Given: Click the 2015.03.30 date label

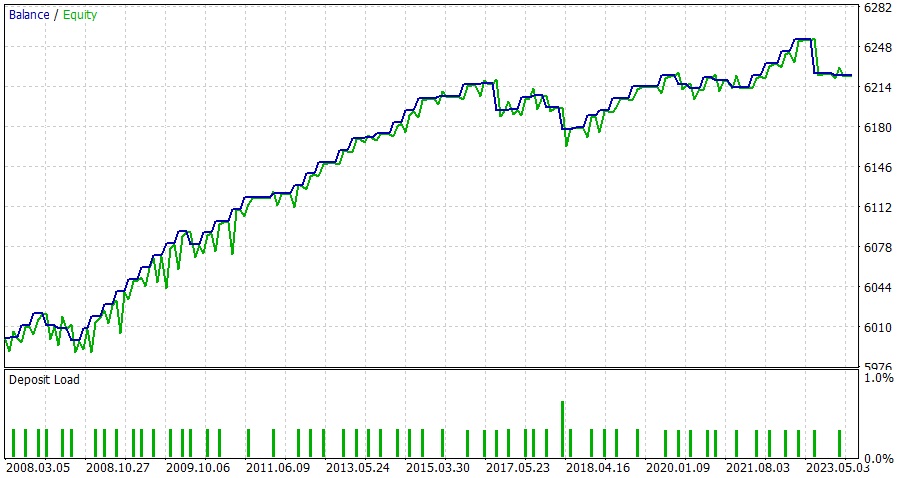Looking at the screenshot, I should click(438, 468).
